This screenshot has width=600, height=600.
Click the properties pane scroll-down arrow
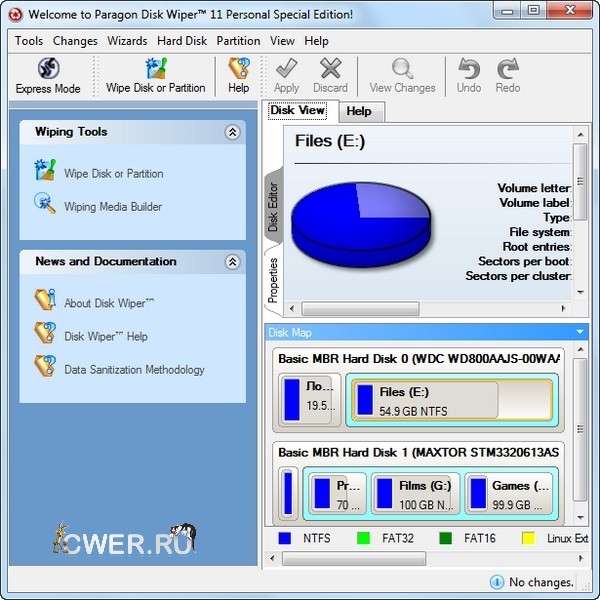(x=580, y=292)
